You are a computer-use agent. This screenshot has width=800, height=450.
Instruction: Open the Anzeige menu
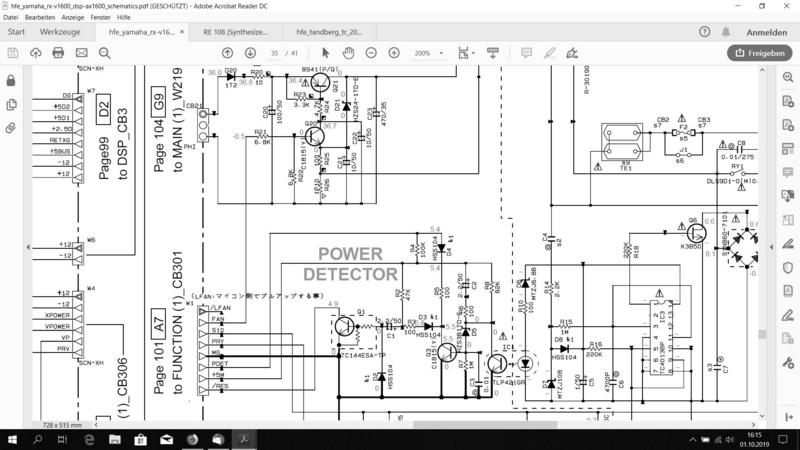pyautogui.click(x=72, y=17)
